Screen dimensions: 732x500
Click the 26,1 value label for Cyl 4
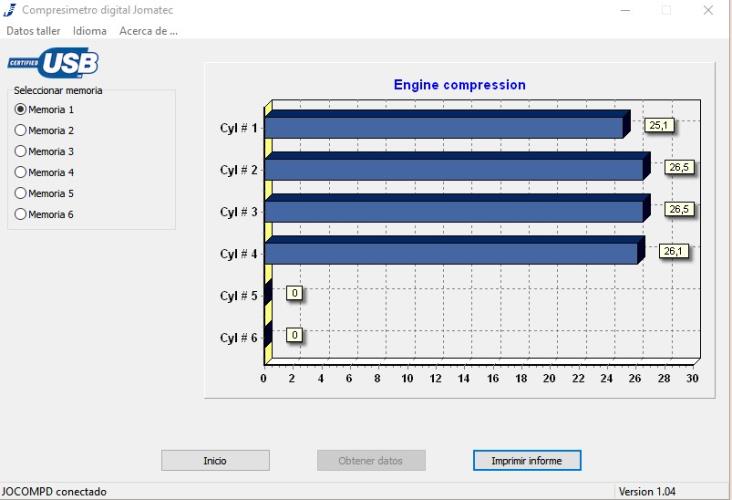click(674, 251)
